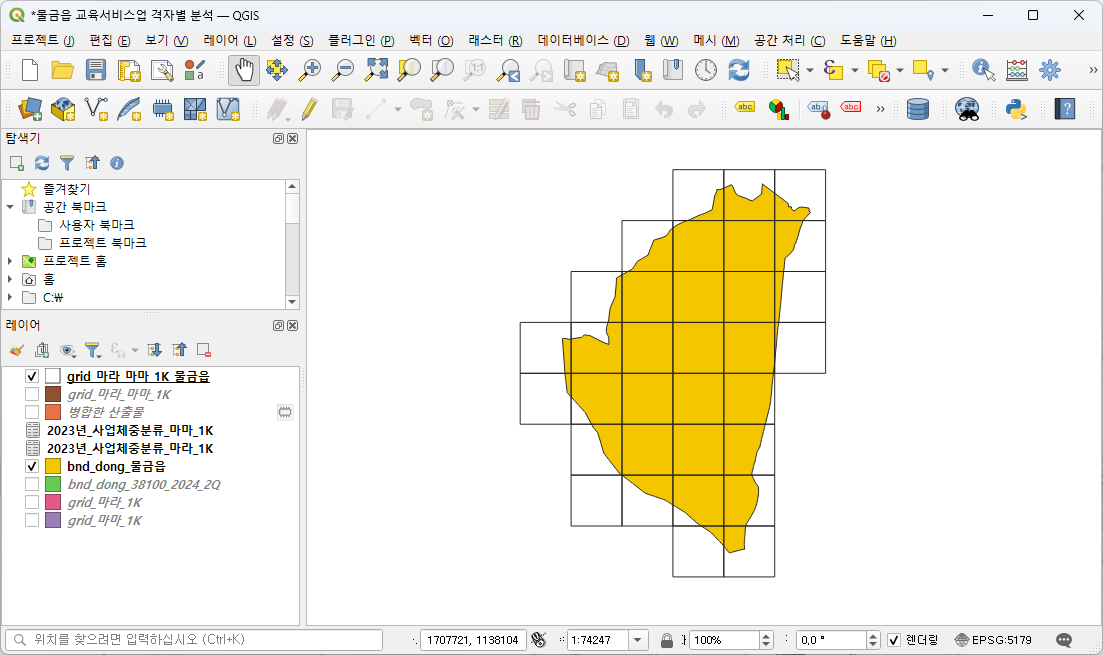This screenshot has width=1103, height=655.
Task: Open the Select Features dropdown arrow
Action: (x=810, y=70)
